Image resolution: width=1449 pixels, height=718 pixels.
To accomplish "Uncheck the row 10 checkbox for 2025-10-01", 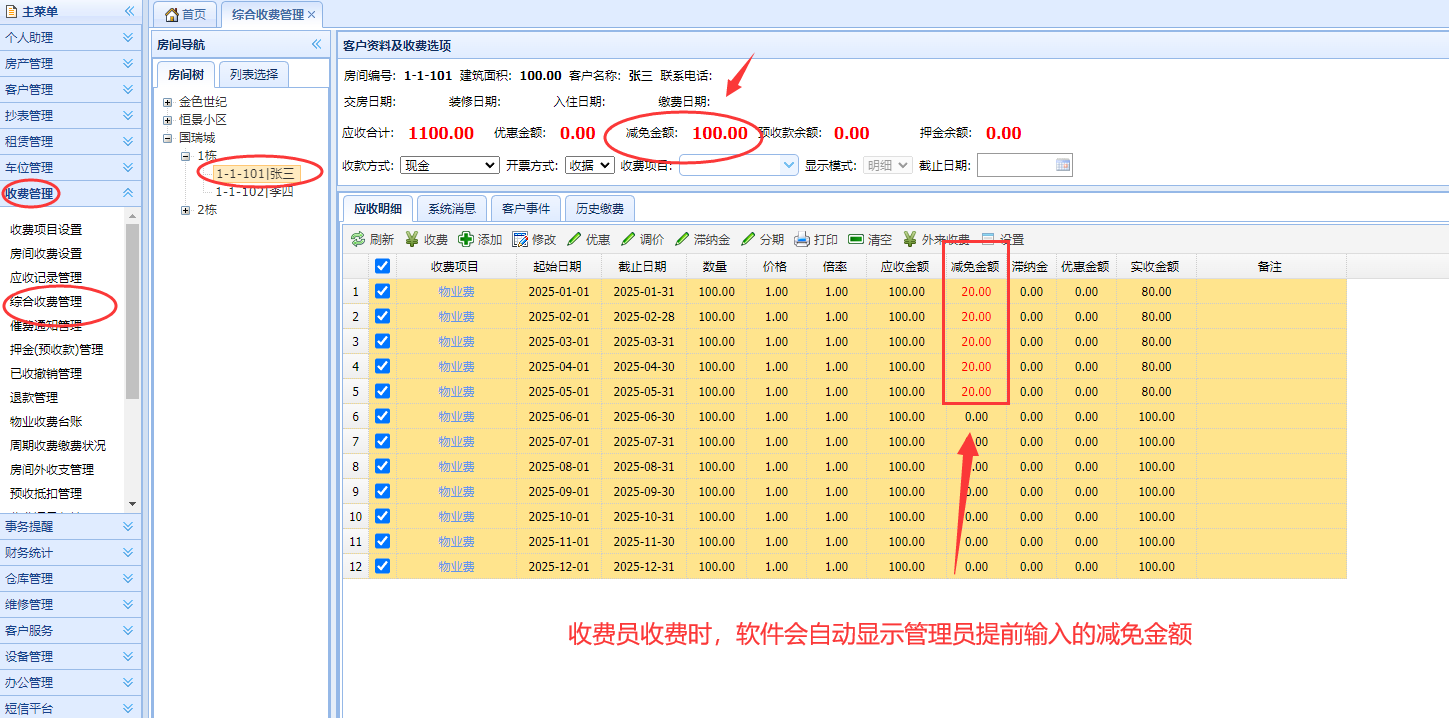I will point(382,516).
